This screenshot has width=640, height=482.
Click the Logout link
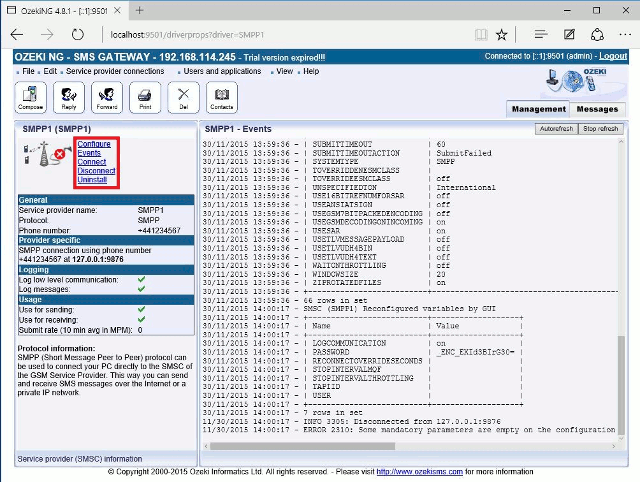pos(613,56)
